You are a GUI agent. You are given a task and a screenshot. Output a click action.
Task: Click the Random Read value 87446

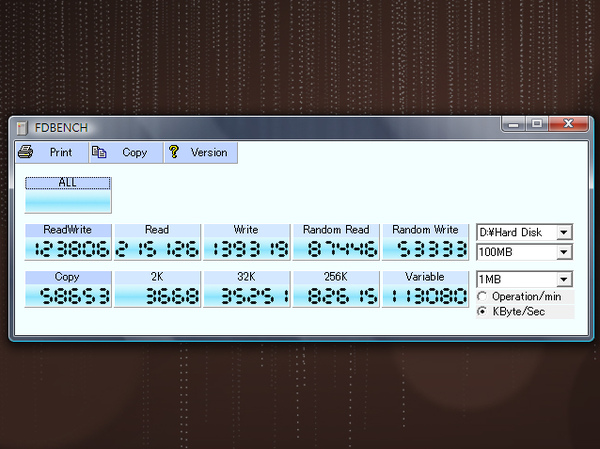pyautogui.click(x=342, y=249)
